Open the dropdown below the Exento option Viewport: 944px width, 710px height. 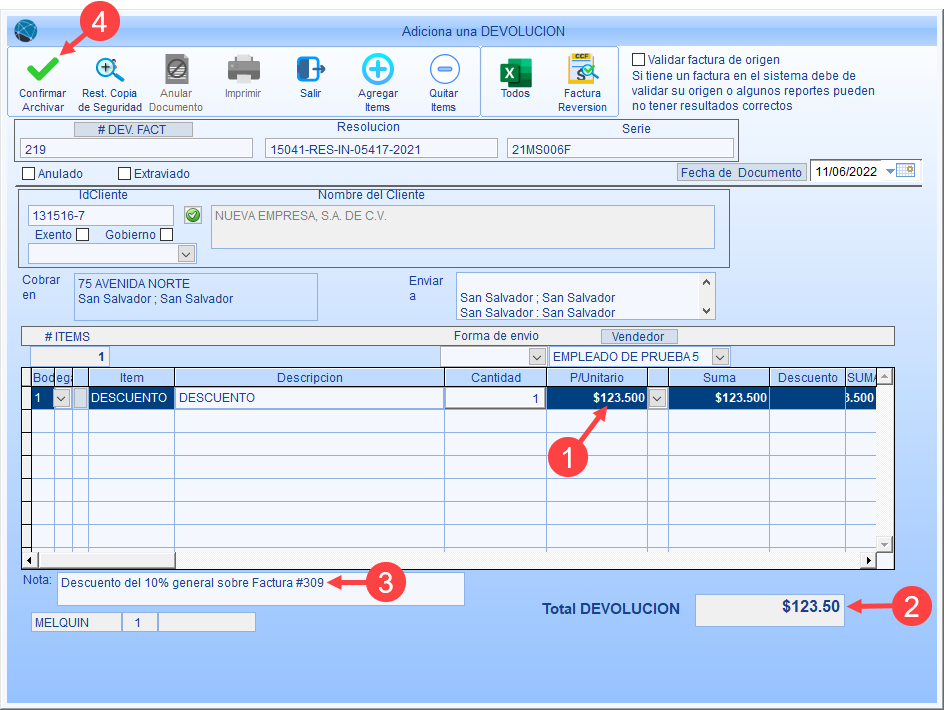(x=186, y=254)
